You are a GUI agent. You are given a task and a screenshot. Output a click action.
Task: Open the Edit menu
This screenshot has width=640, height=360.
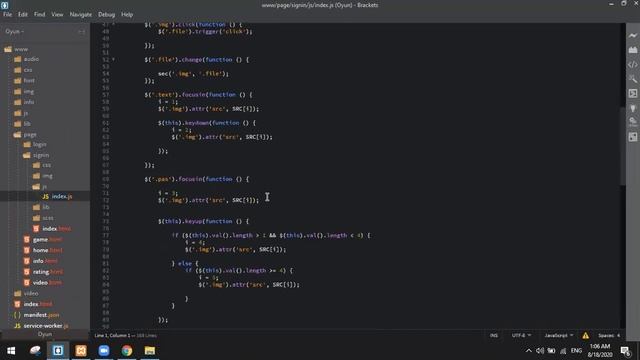(x=22, y=14)
